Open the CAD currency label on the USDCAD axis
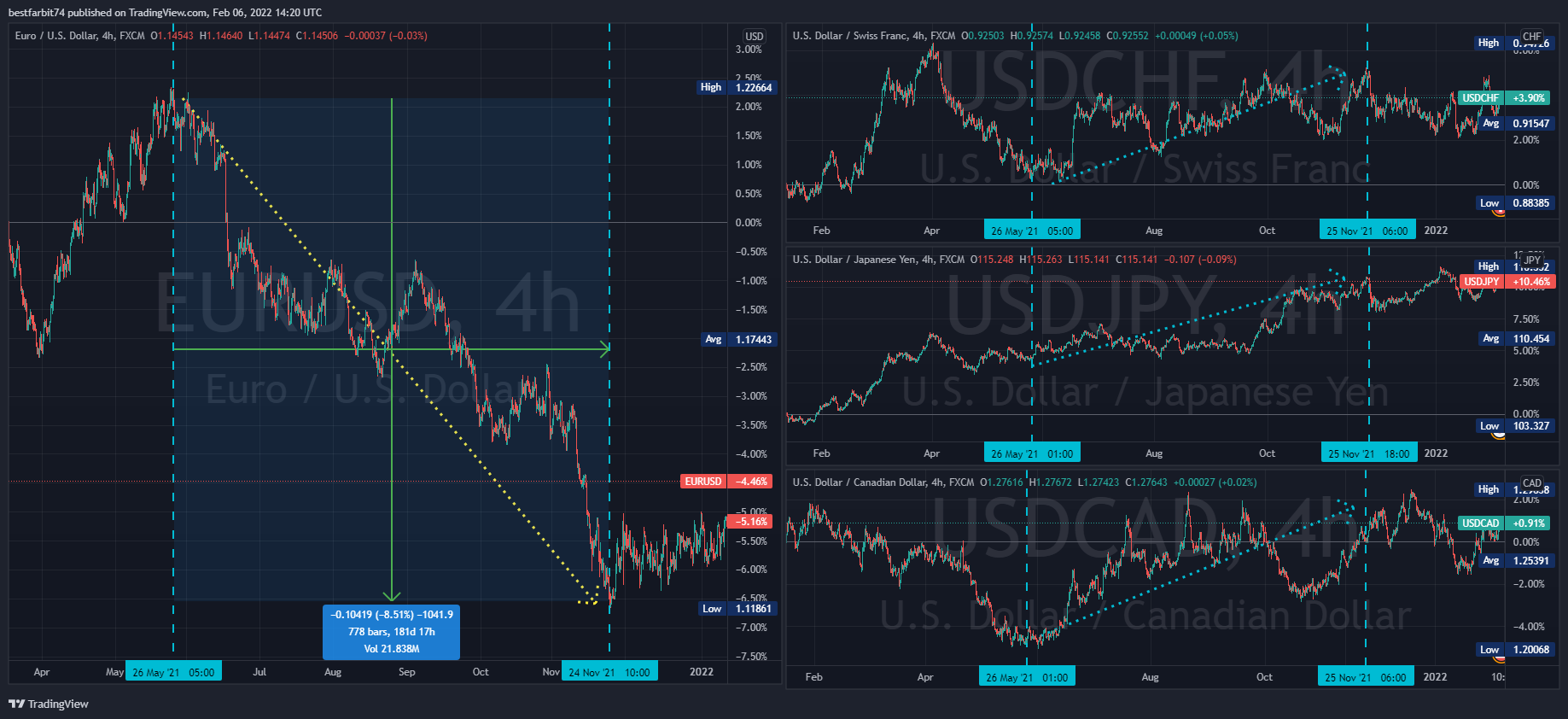 point(1532,483)
